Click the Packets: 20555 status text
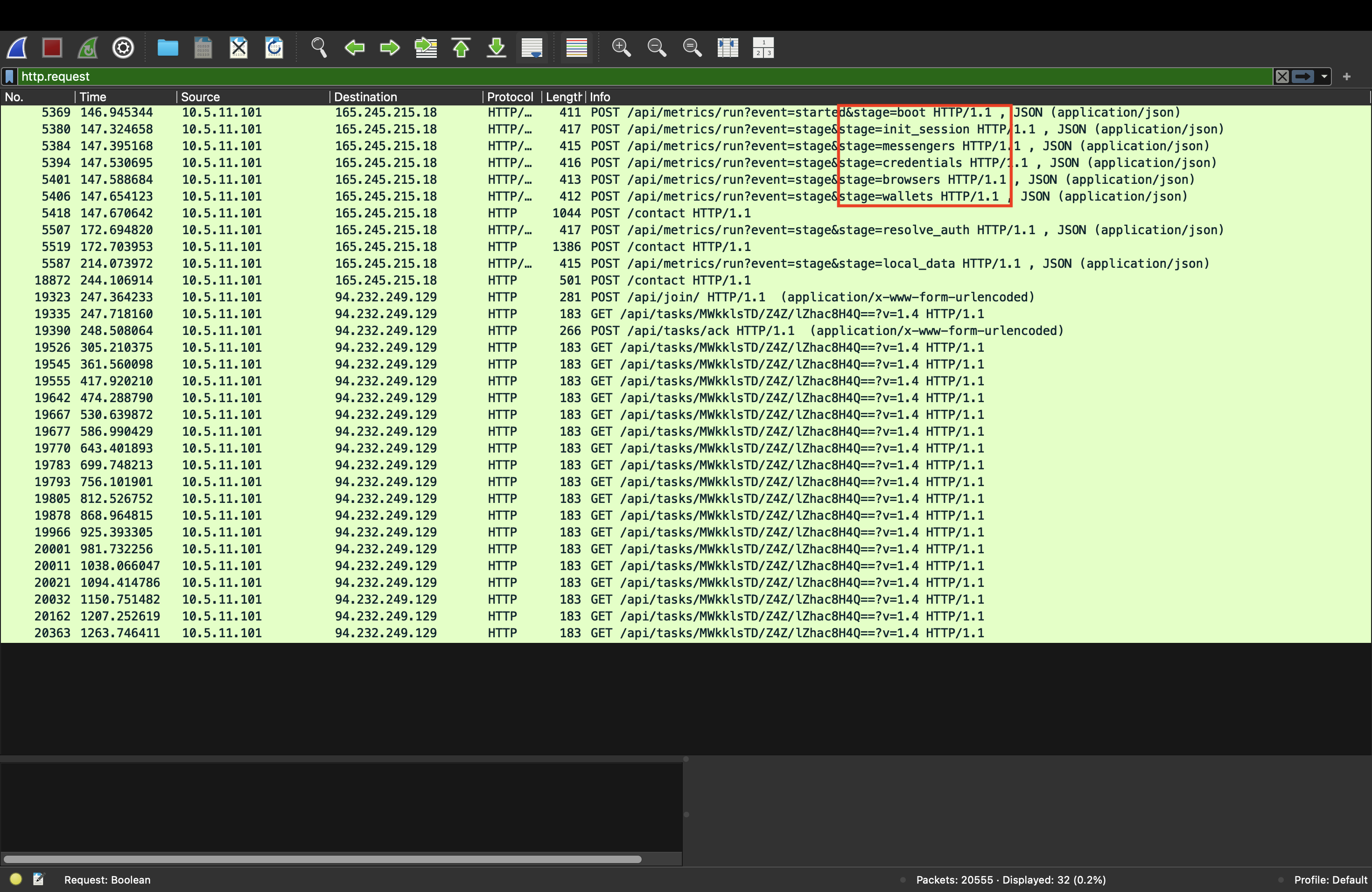 (x=1011, y=880)
